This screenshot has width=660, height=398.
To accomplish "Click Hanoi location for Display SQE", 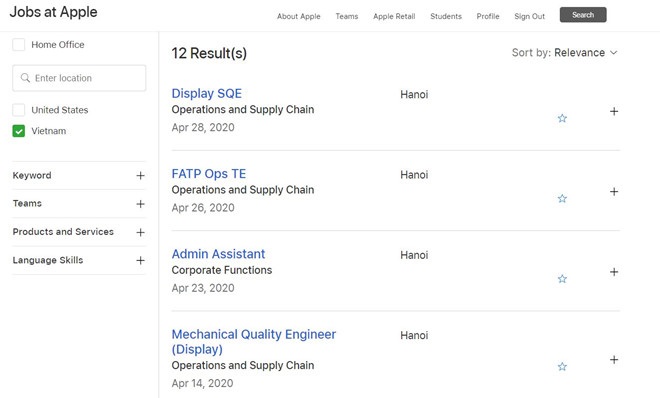I will click(x=414, y=94).
